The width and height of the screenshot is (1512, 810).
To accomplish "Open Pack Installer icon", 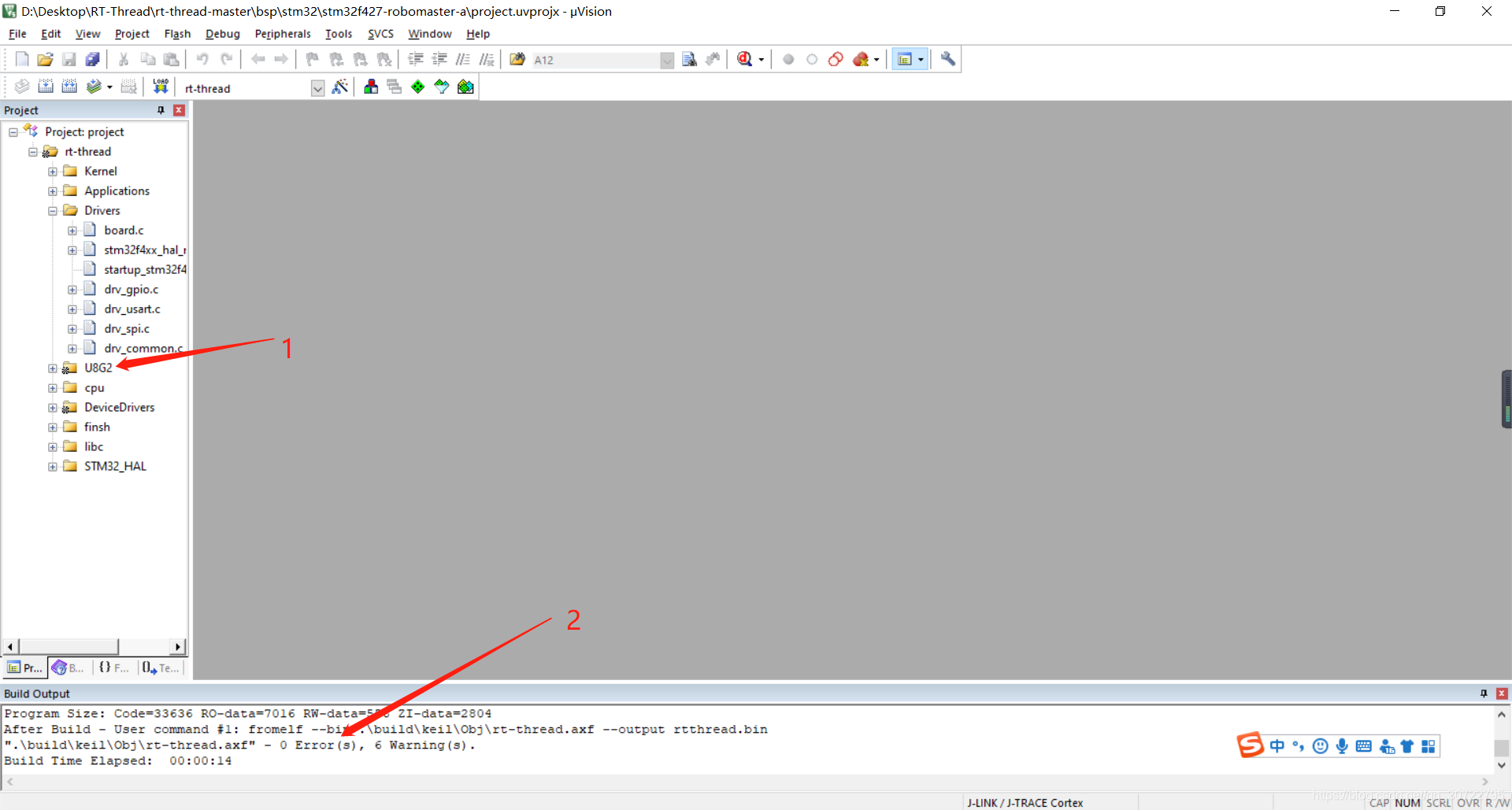I will point(465,87).
